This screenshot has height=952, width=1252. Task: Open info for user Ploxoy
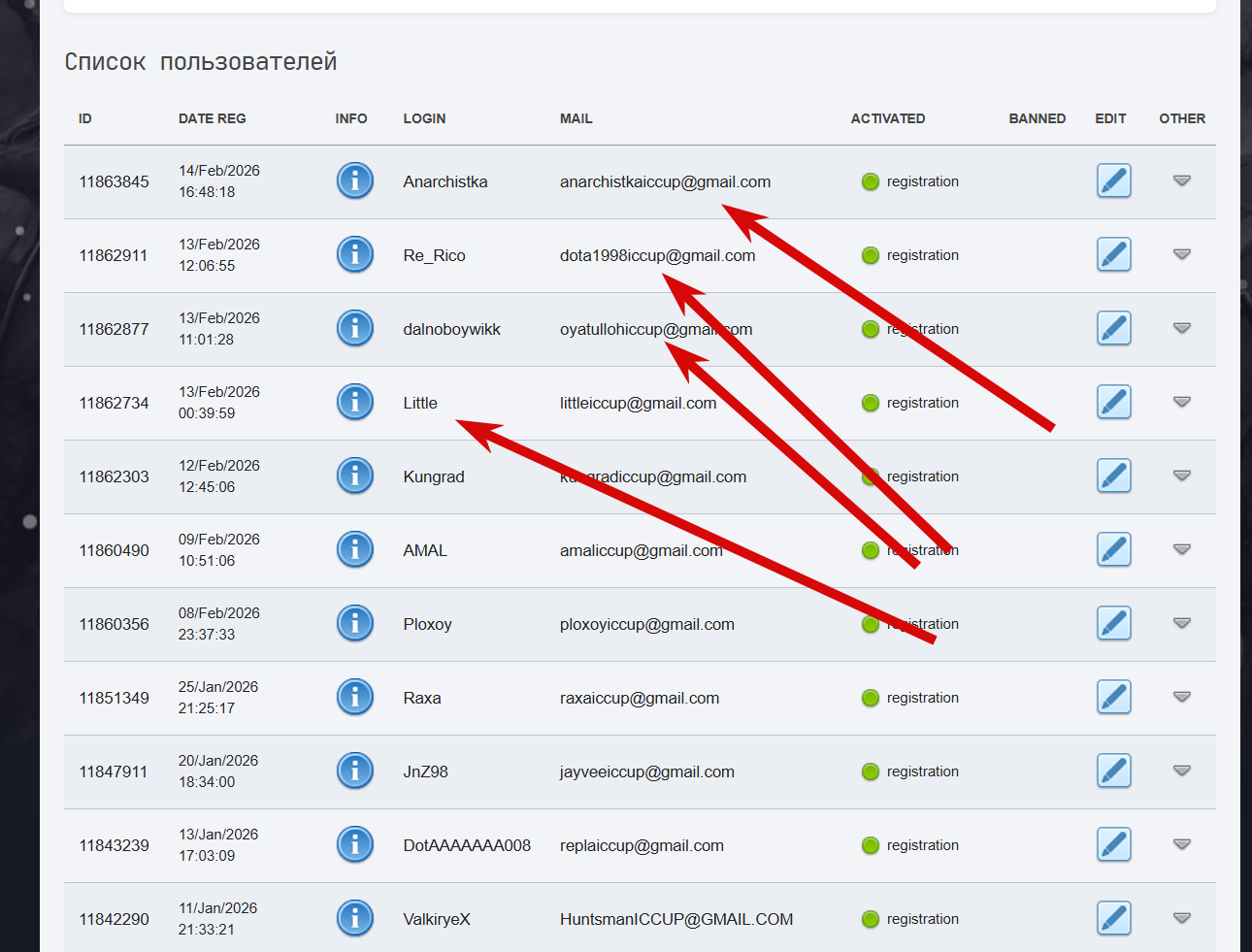coord(355,623)
